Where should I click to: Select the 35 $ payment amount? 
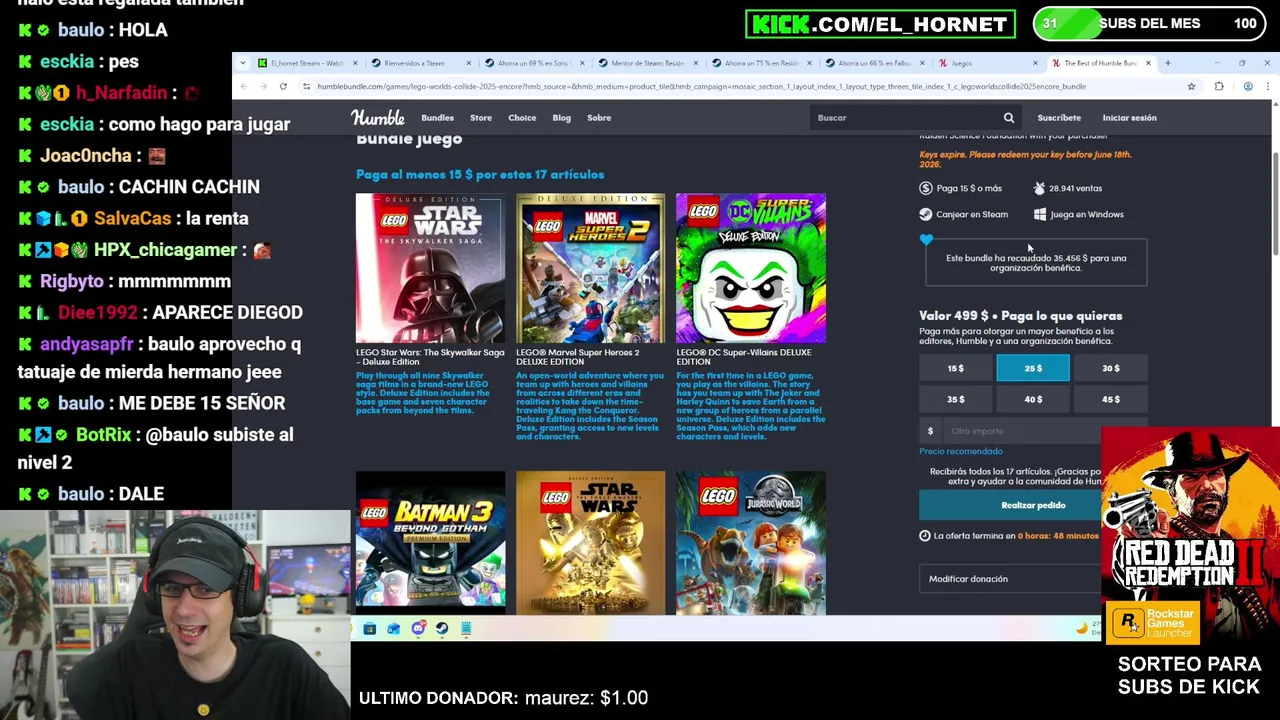[956, 399]
